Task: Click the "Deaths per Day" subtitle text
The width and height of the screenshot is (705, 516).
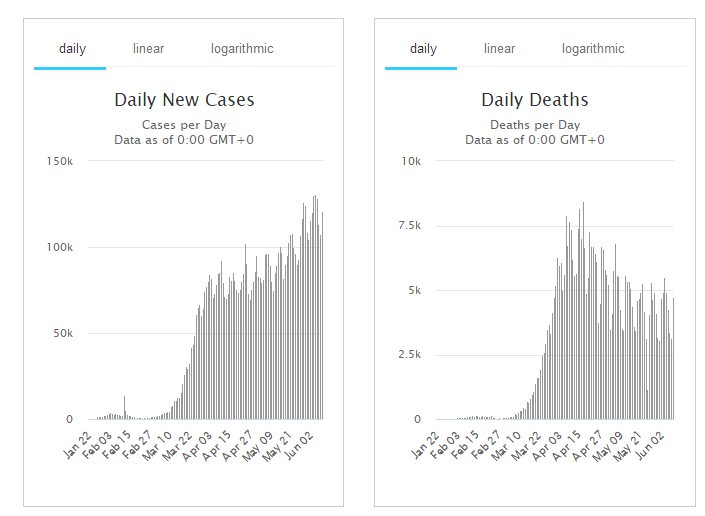Action: (x=535, y=125)
